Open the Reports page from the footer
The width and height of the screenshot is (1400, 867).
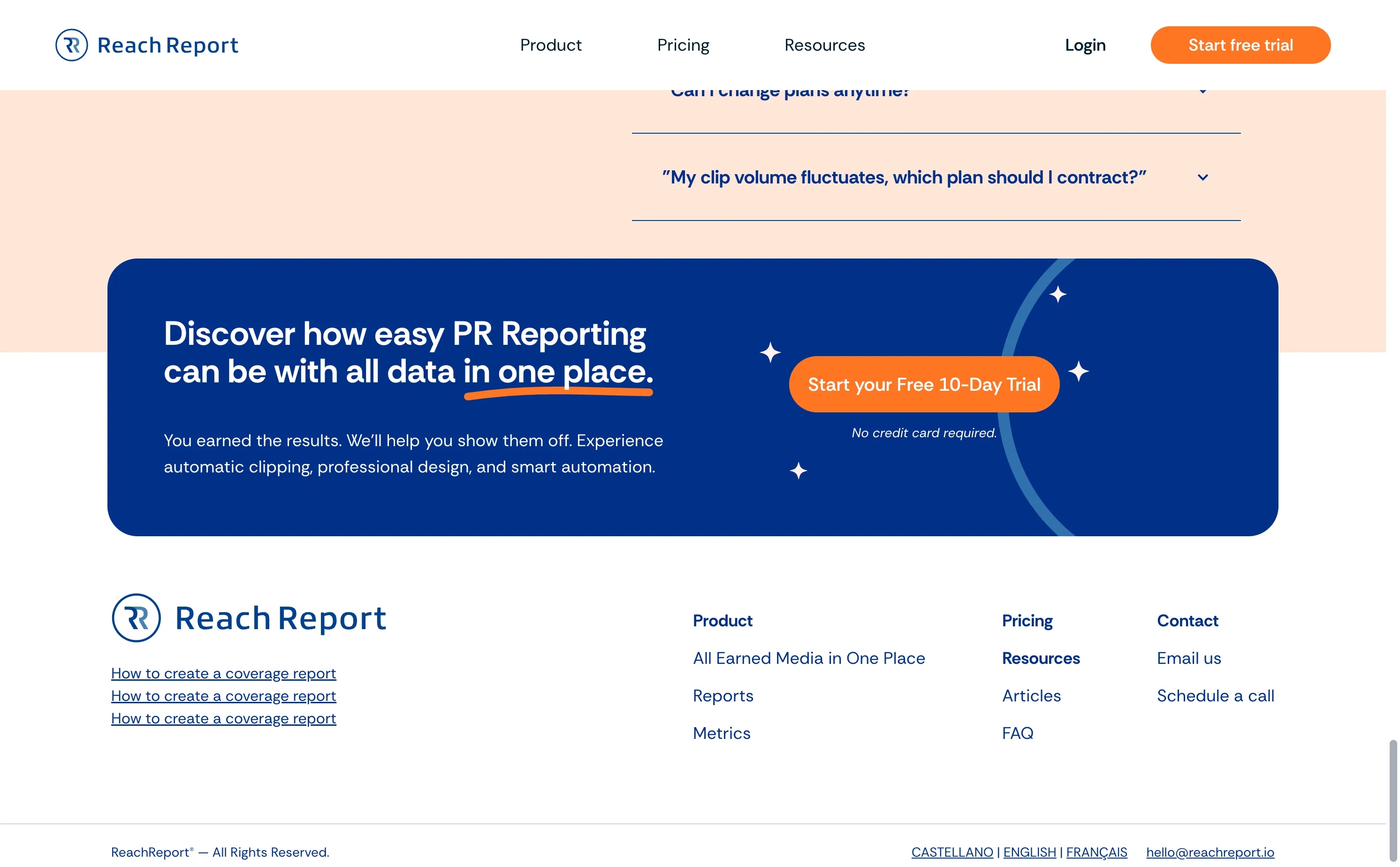[x=723, y=696]
